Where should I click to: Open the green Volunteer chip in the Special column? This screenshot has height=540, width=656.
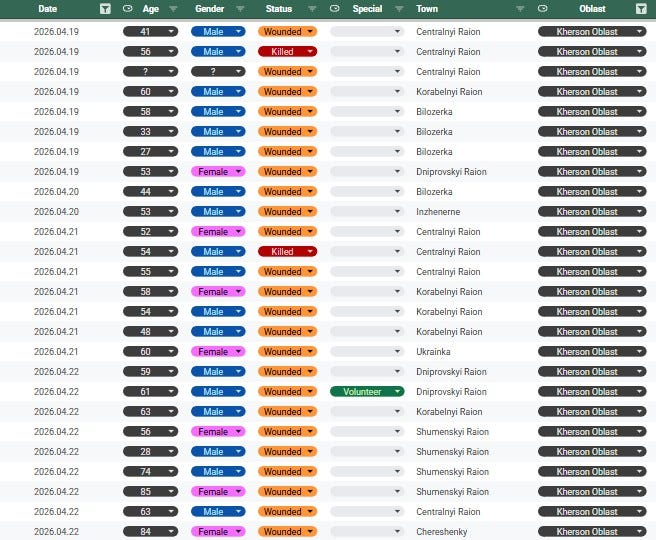(x=367, y=392)
